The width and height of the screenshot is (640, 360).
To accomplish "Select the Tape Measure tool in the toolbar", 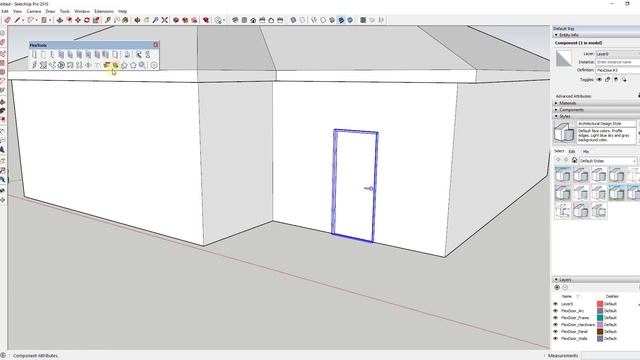I will tap(108, 20).
